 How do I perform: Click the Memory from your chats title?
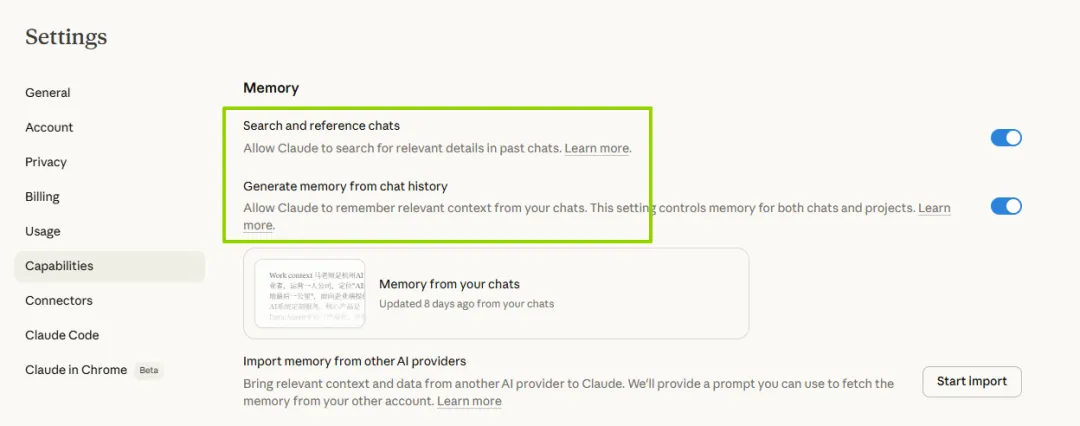click(x=449, y=284)
